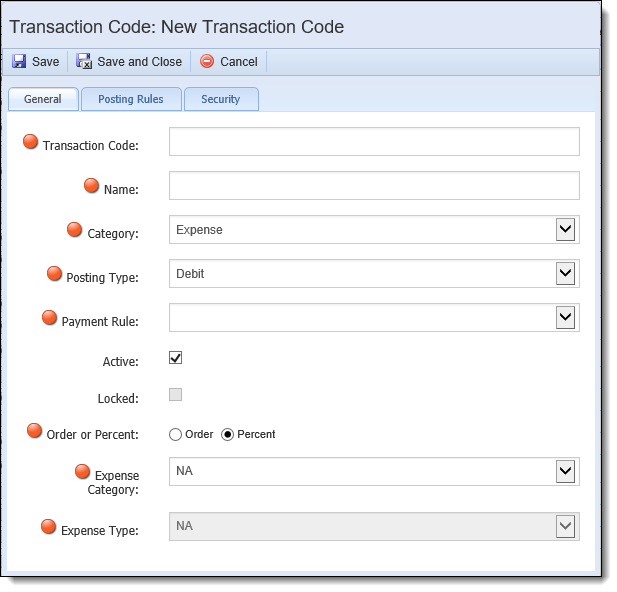This screenshot has width=617, height=592.
Task: Select the Order radio button
Action: pos(175,435)
